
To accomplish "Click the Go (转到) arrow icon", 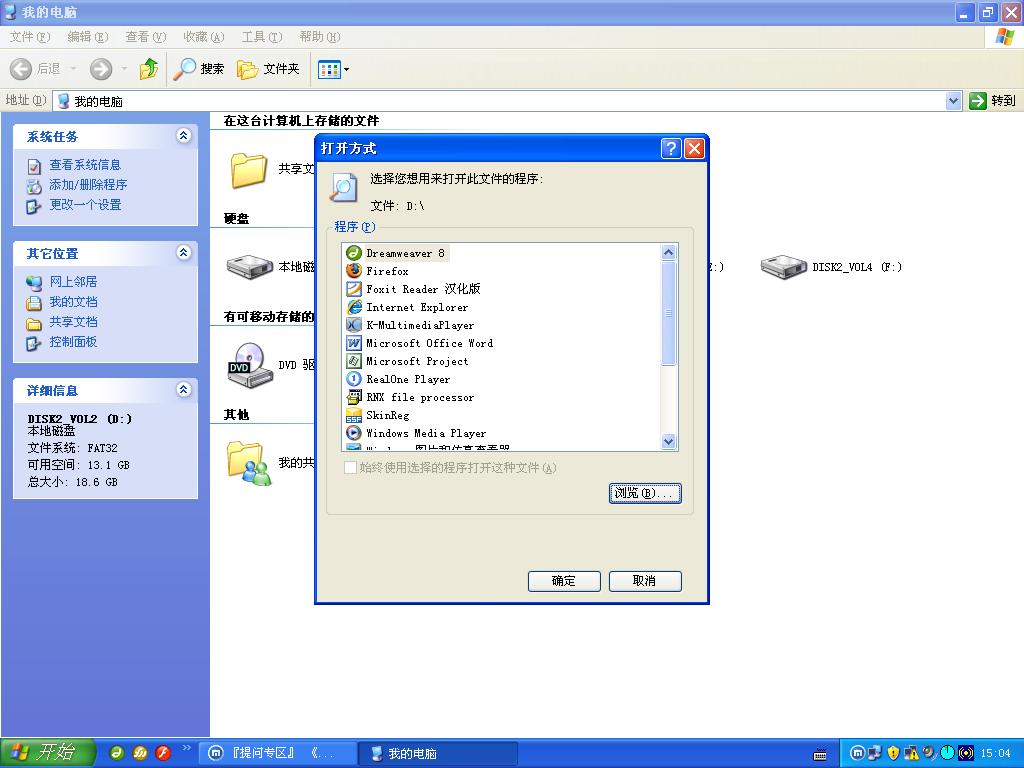I will click(x=978, y=101).
